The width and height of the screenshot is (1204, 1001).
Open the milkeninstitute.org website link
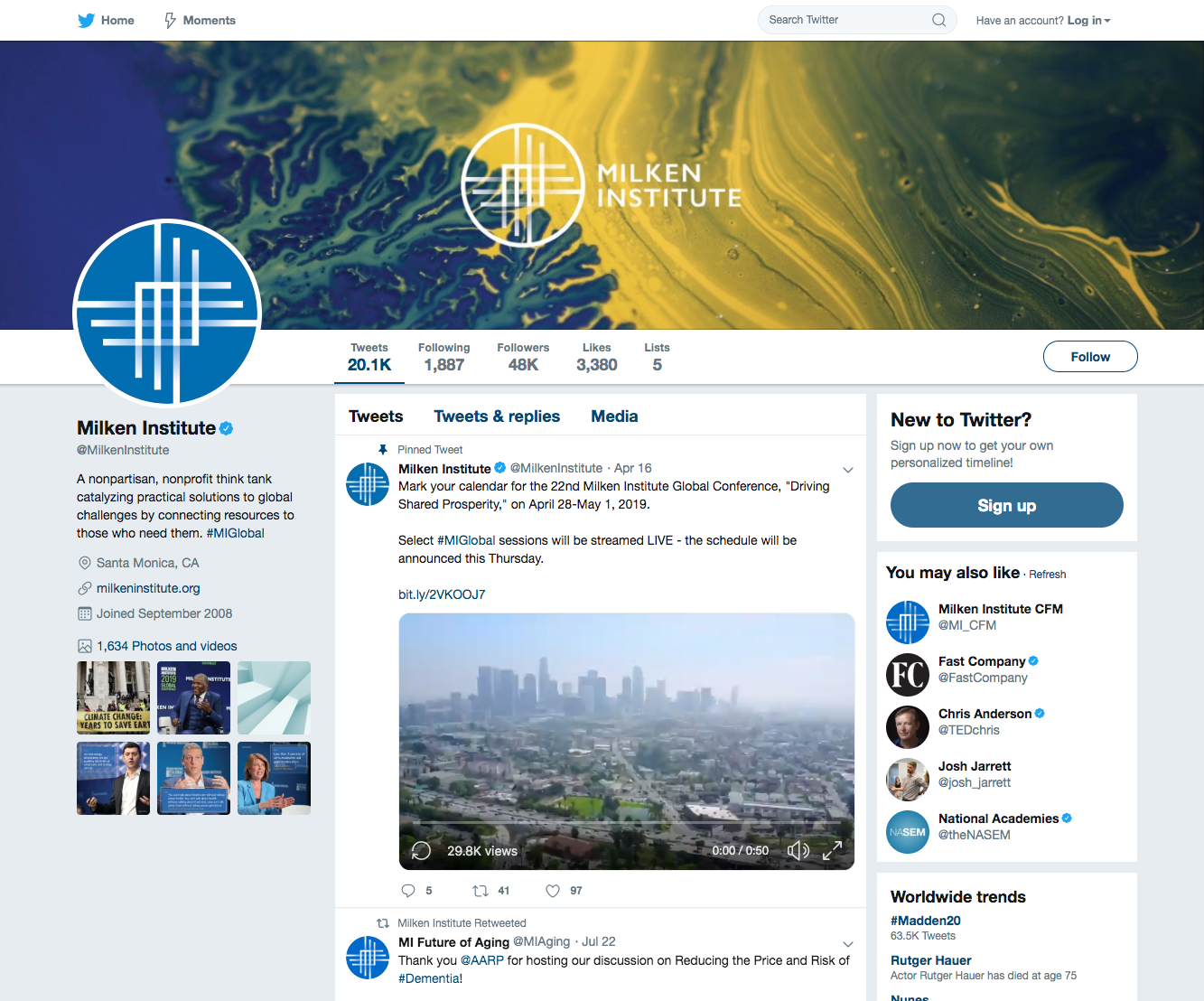click(148, 588)
